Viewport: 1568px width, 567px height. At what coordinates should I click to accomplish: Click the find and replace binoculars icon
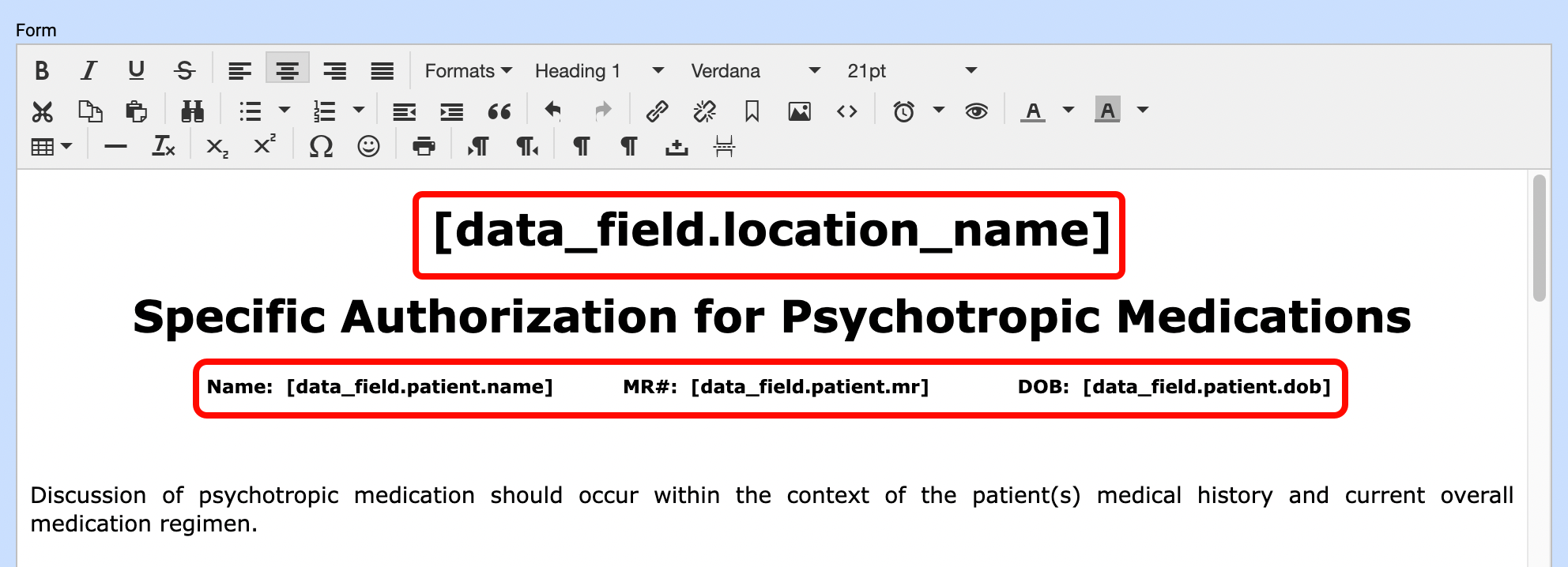point(192,111)
